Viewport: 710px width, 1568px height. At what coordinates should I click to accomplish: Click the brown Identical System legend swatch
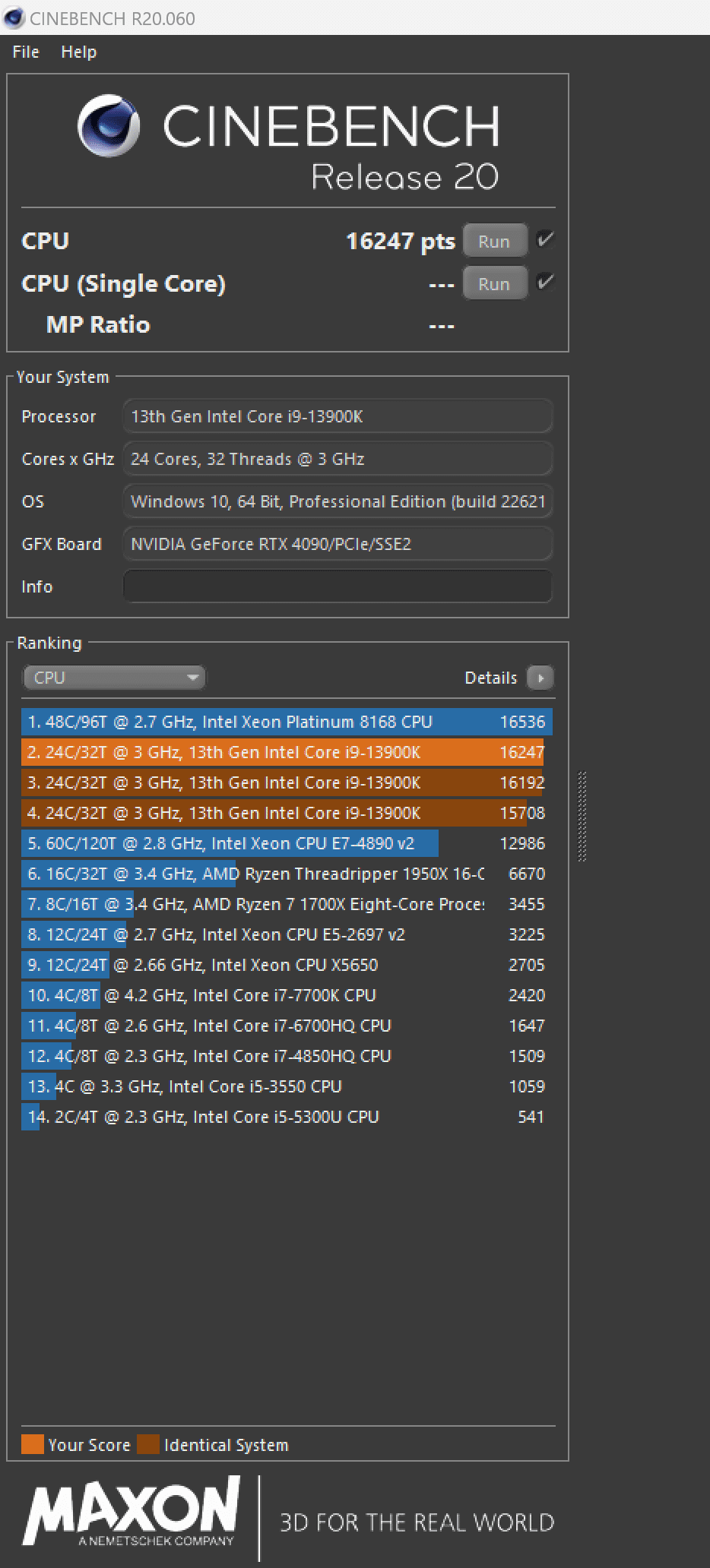(148, 1444)
